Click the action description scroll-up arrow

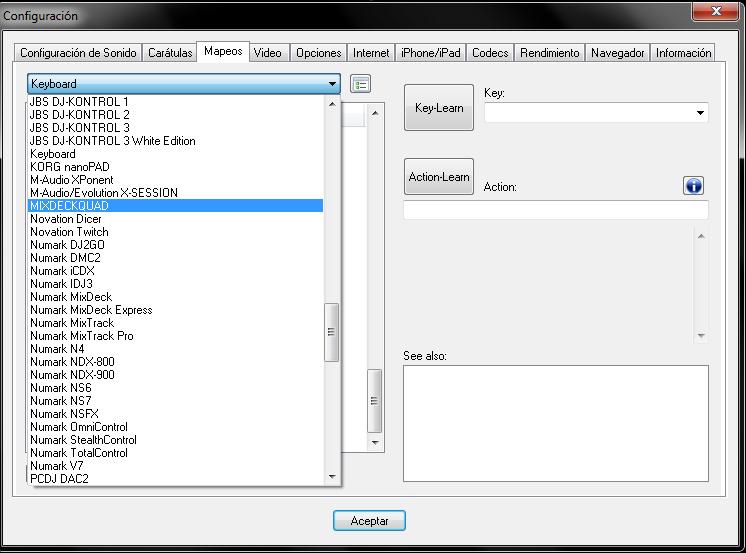pyautogui.click(x=701, y=236)
